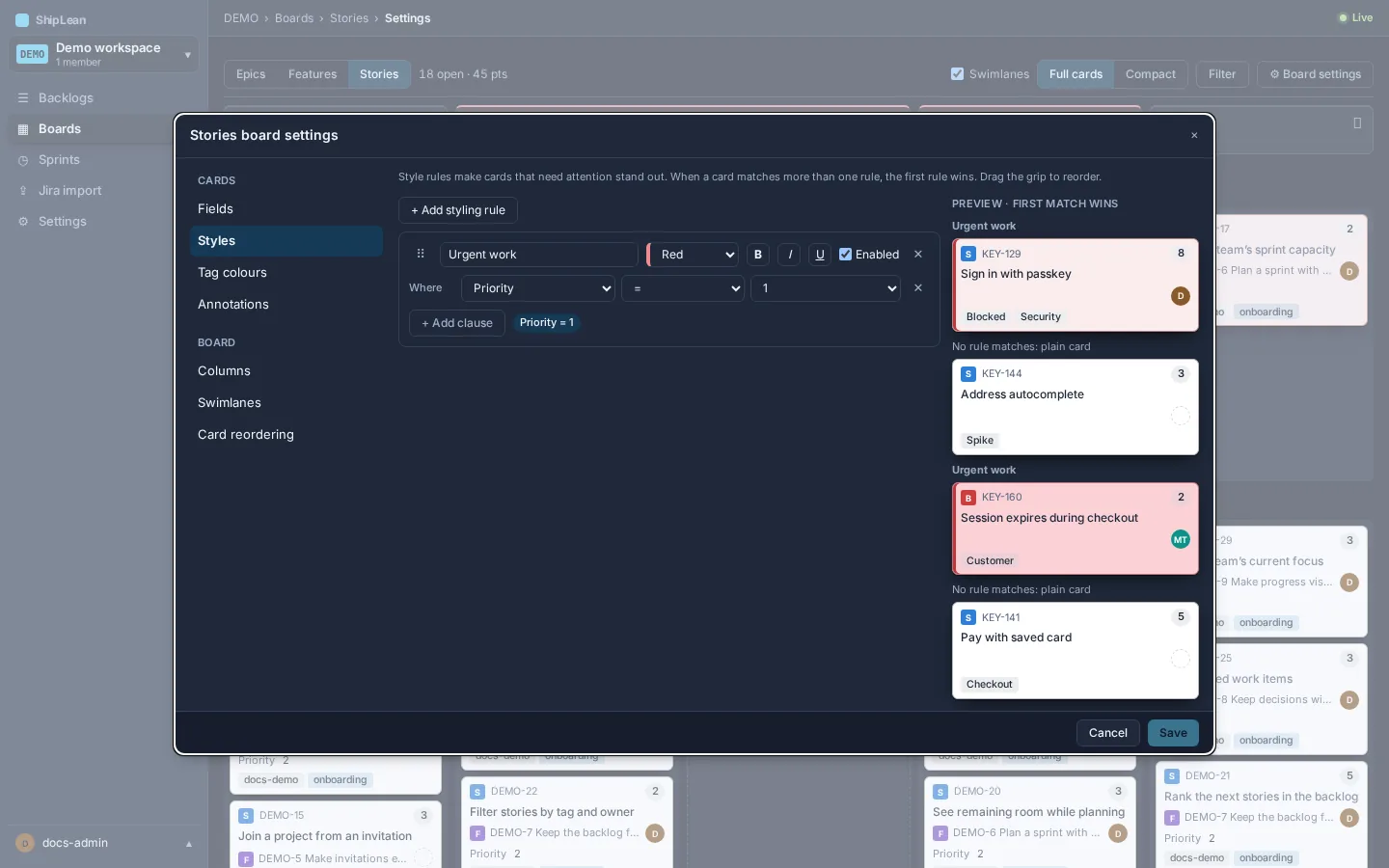The image size is (1389, 868).
Task: Click the ShipLean logo icon
Action: pyautogui.click(x=22, y=20)
